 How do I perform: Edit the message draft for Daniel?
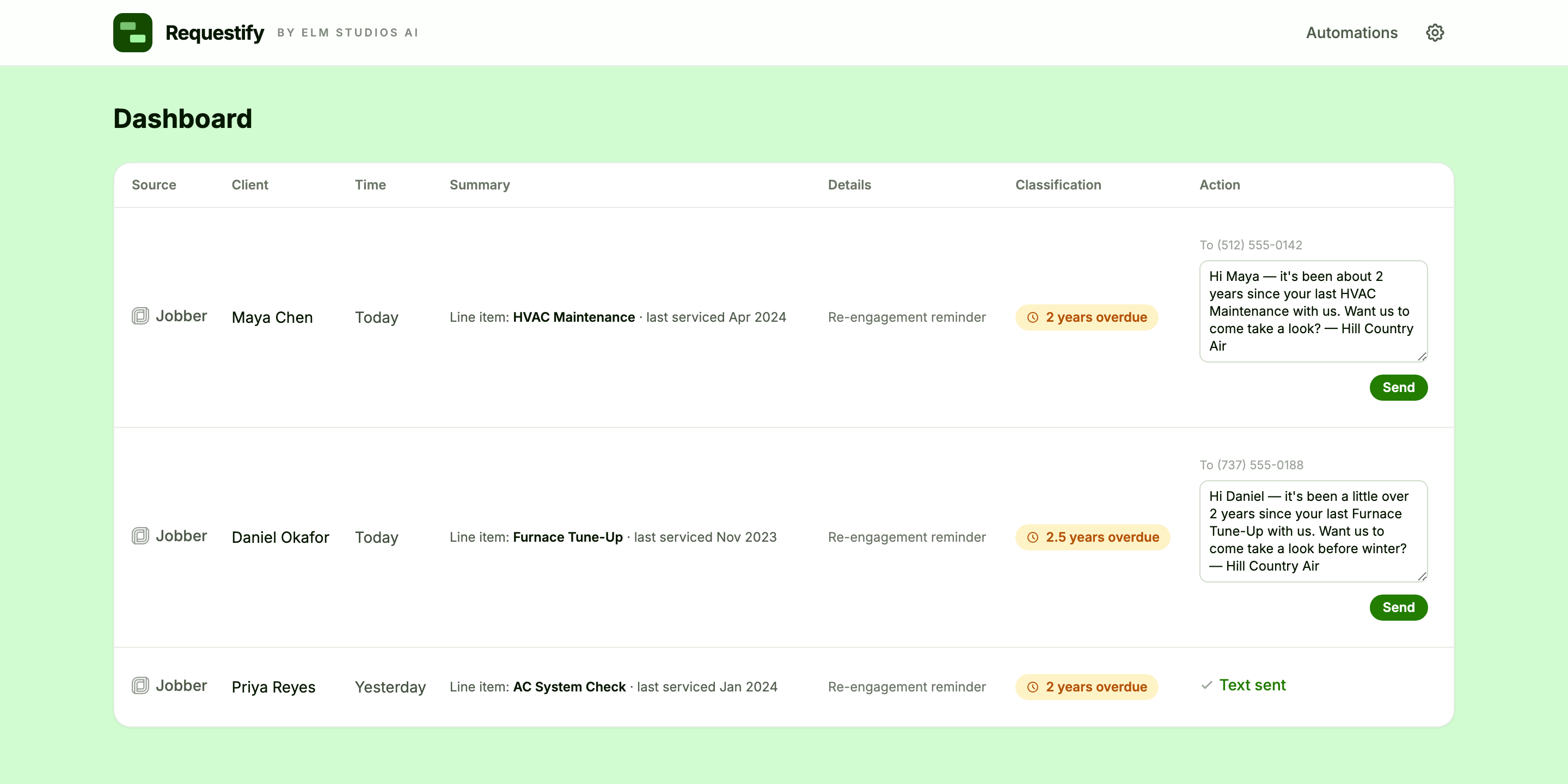pos(1313,531)
